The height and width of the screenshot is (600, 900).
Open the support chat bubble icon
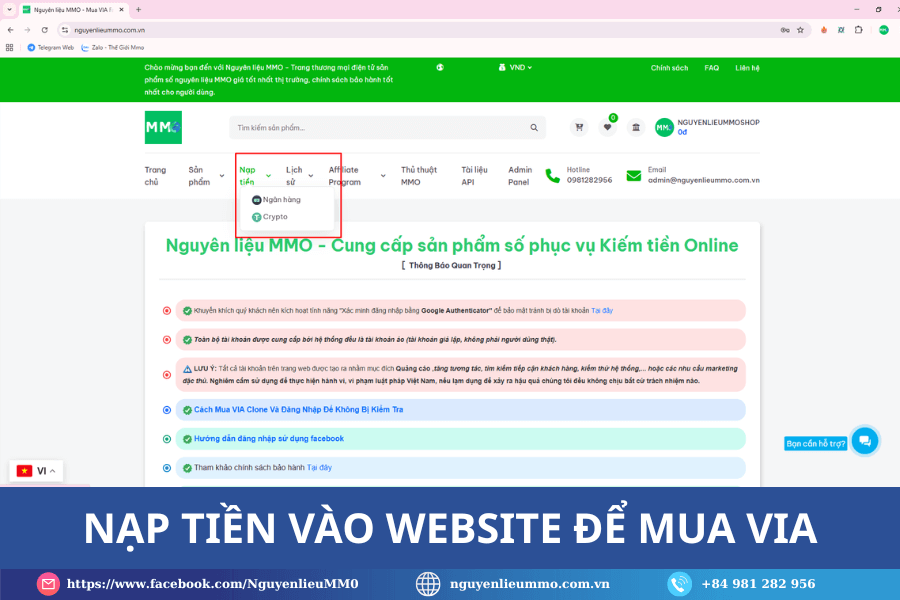tap(865, 440)
